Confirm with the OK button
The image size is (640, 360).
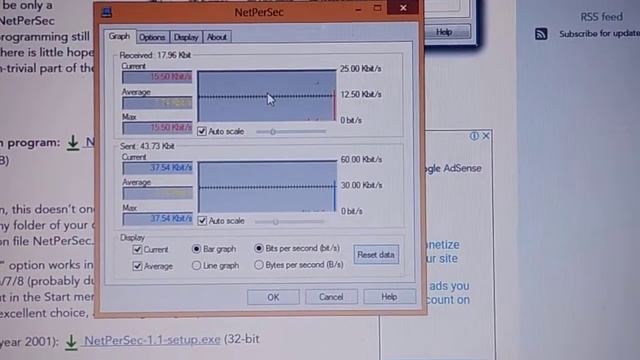click(x=273, y=297)
